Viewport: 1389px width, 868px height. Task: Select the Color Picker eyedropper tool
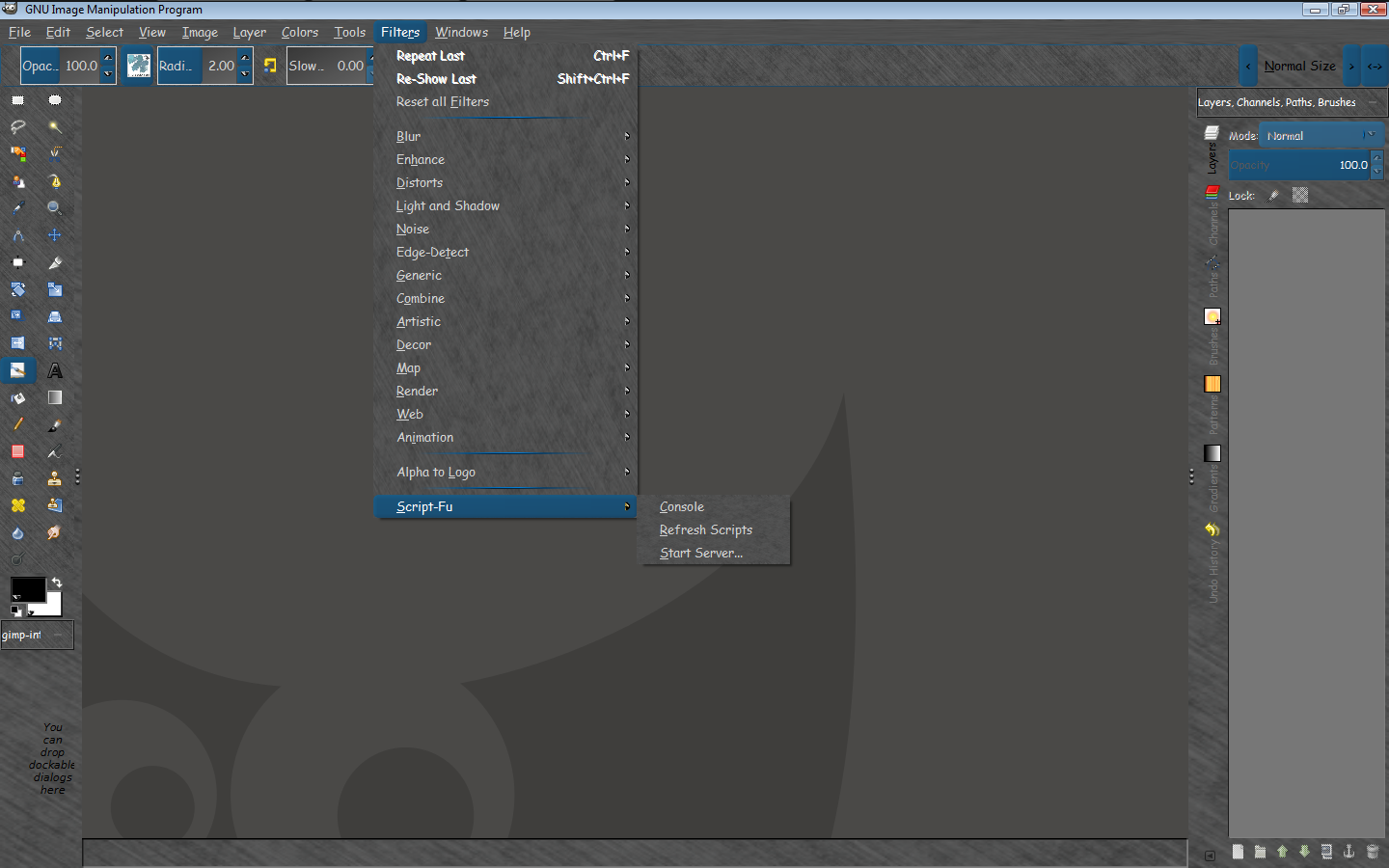pos(18,208)
